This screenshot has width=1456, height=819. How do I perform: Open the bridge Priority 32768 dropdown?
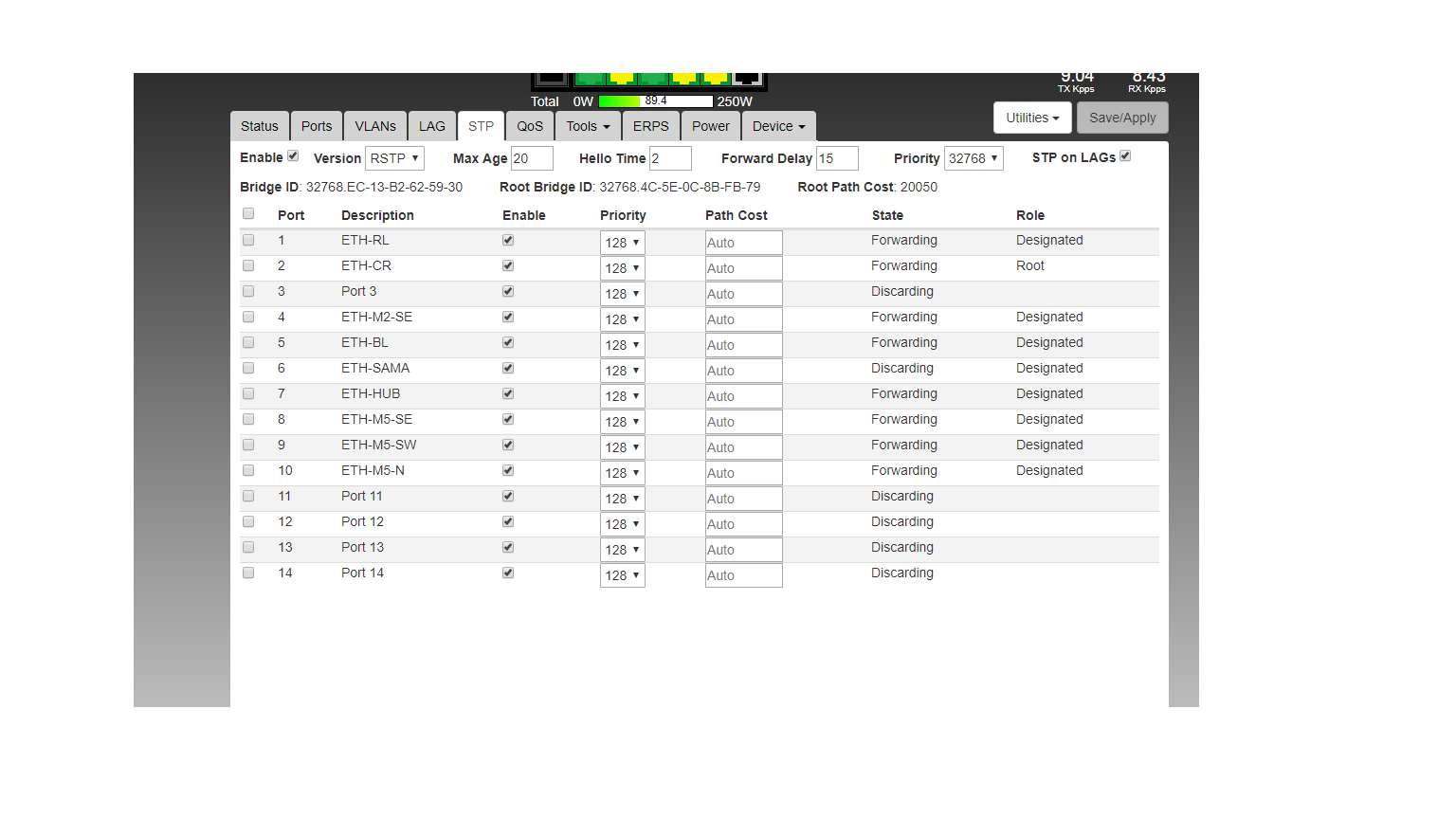coord(973,158)
